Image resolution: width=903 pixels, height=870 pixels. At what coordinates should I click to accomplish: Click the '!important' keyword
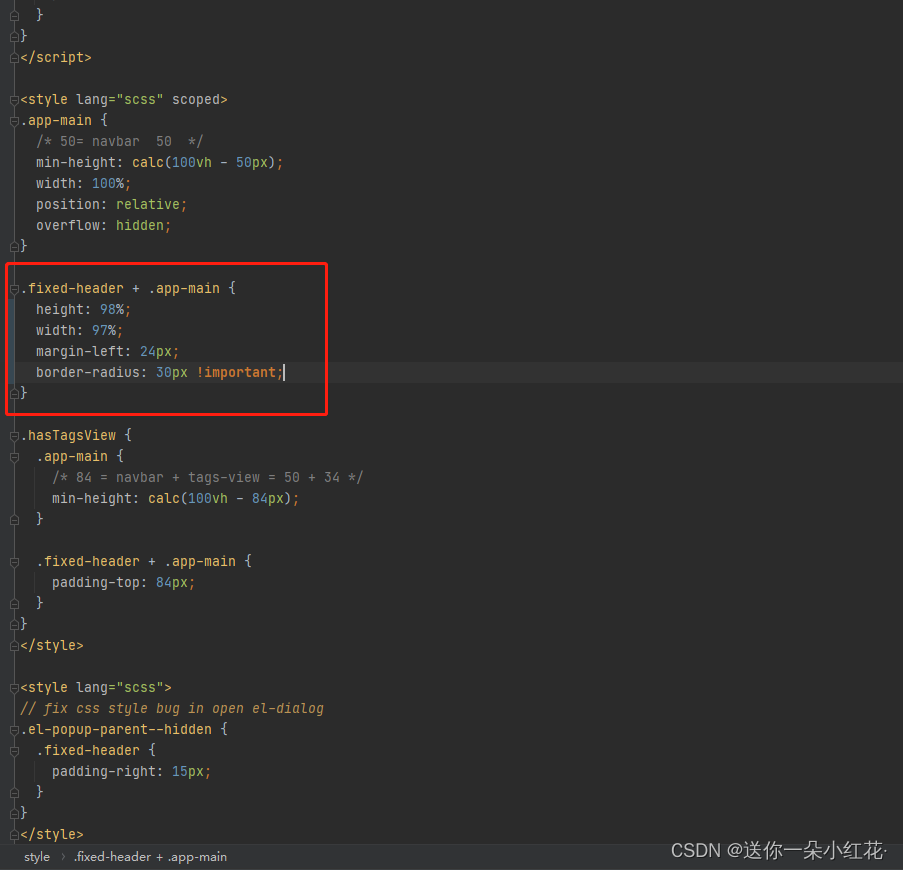[236, 373]
